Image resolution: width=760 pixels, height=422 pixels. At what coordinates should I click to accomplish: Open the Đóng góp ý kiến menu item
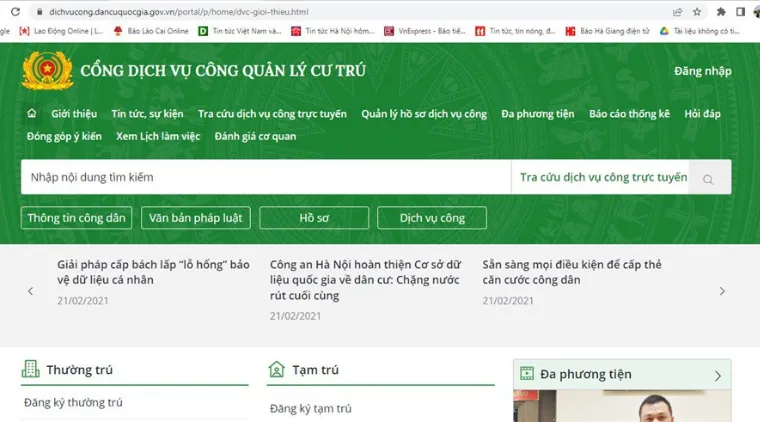(64, 136)
